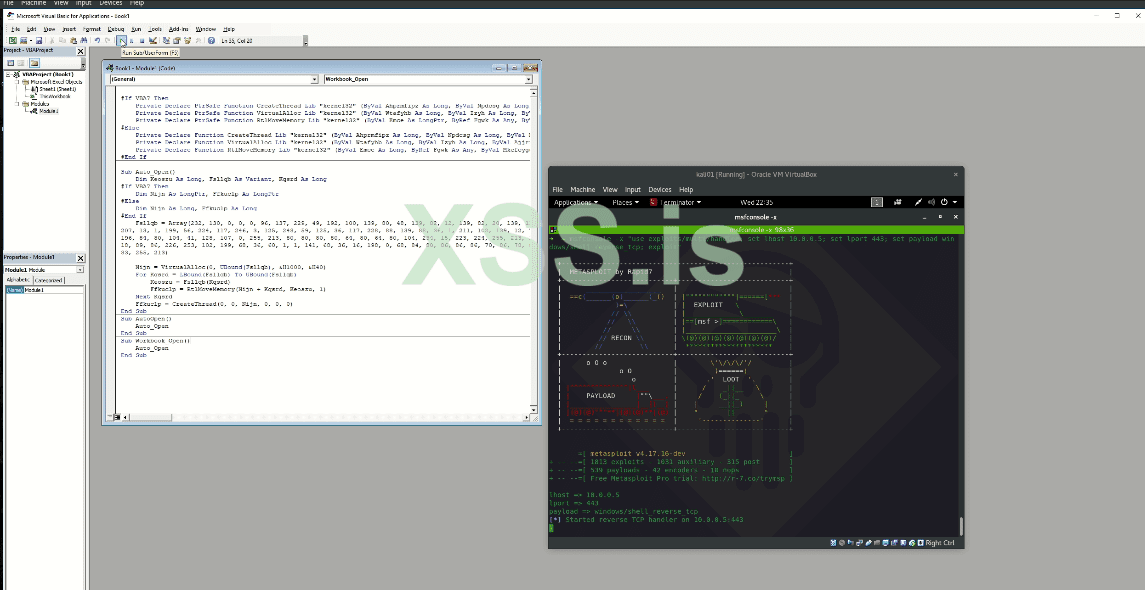Click the Find binoculars icon
Screen dimensions: 1145x590
click(84, 40)
